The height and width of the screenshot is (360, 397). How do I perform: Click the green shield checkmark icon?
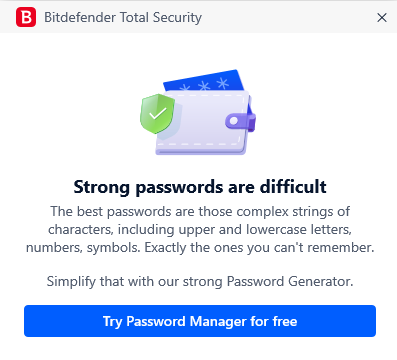coord(157,113)
